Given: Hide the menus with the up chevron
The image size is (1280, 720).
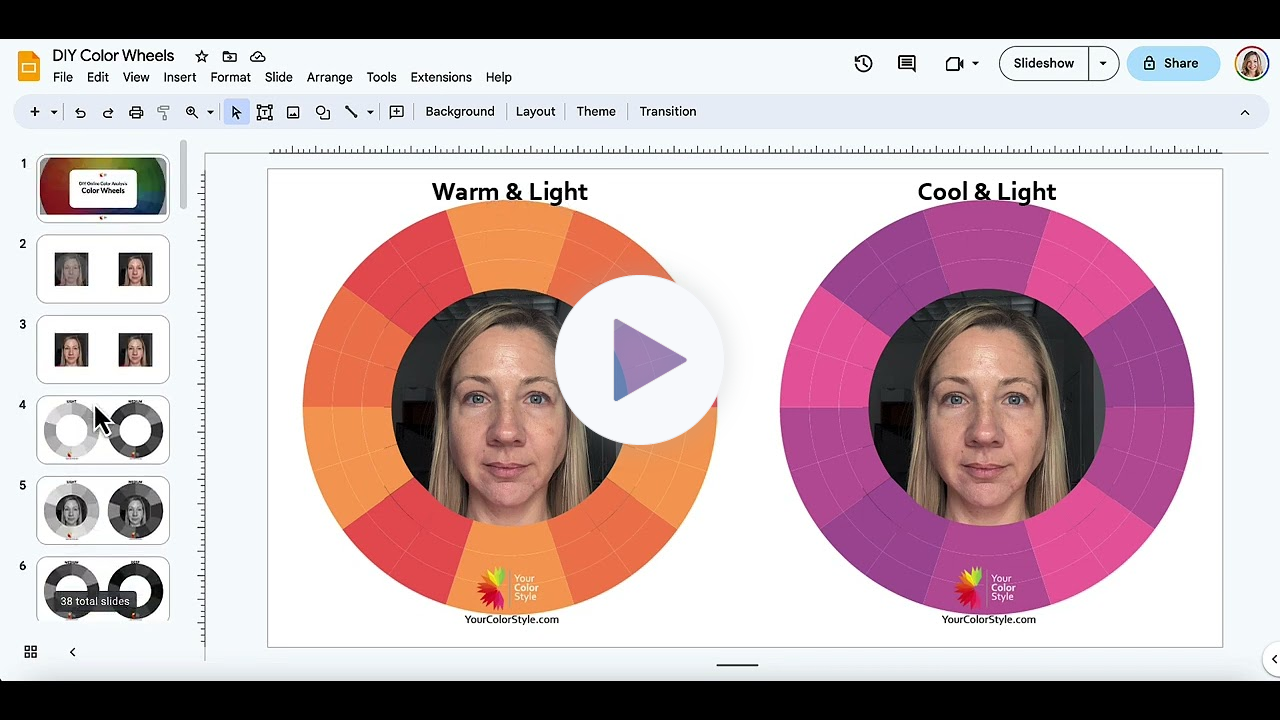Looking at the screenshot, I should pos(1245,112).
